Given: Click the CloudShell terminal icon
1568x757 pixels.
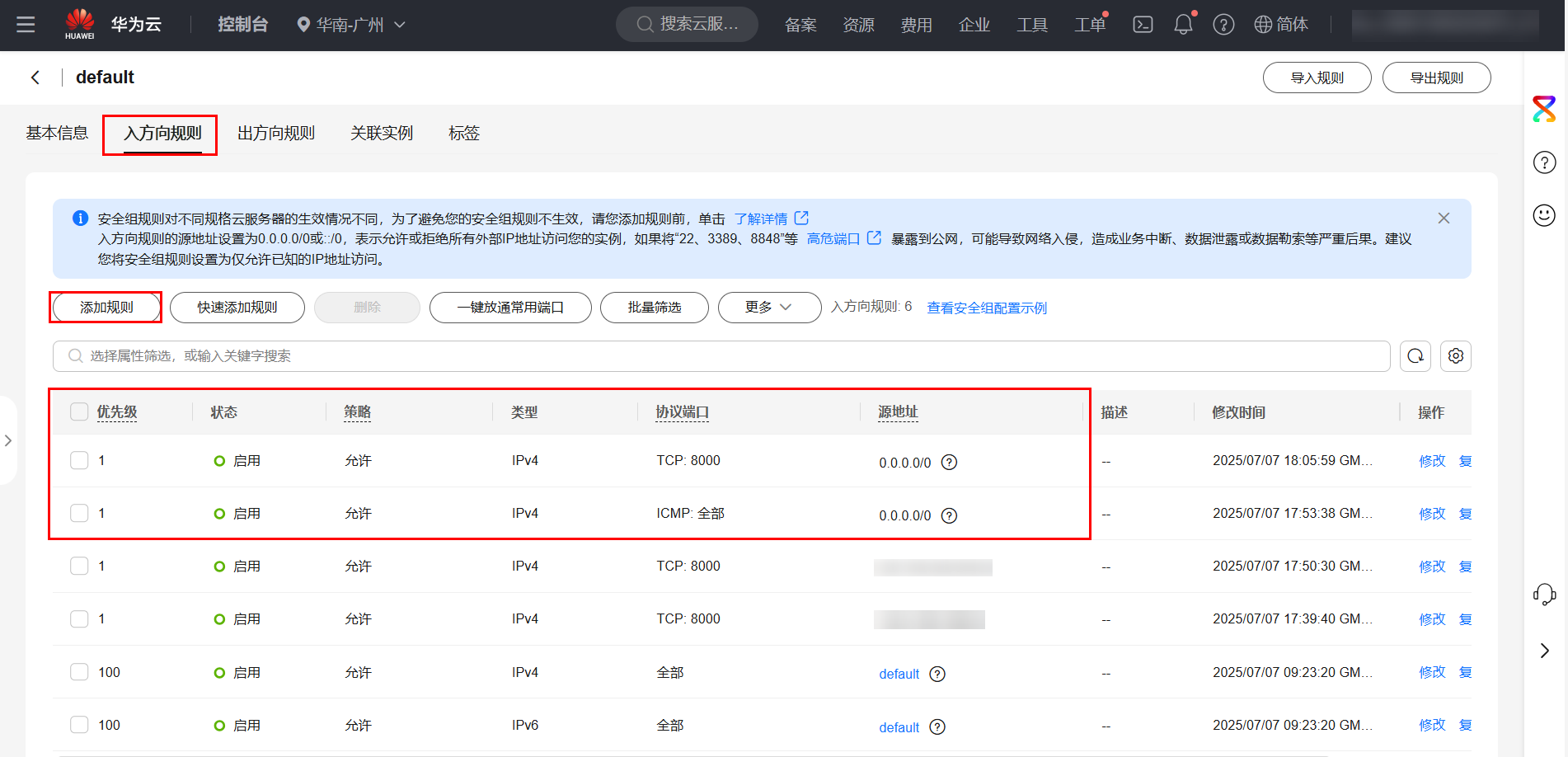Looking at the screenshot, I should 1143,25.
